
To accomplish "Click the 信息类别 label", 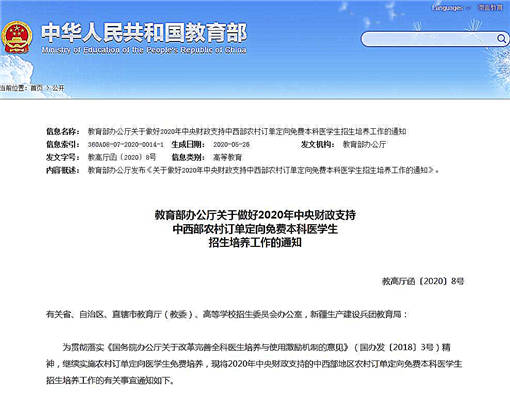I will pyautogui.click(x=188, y=157).
